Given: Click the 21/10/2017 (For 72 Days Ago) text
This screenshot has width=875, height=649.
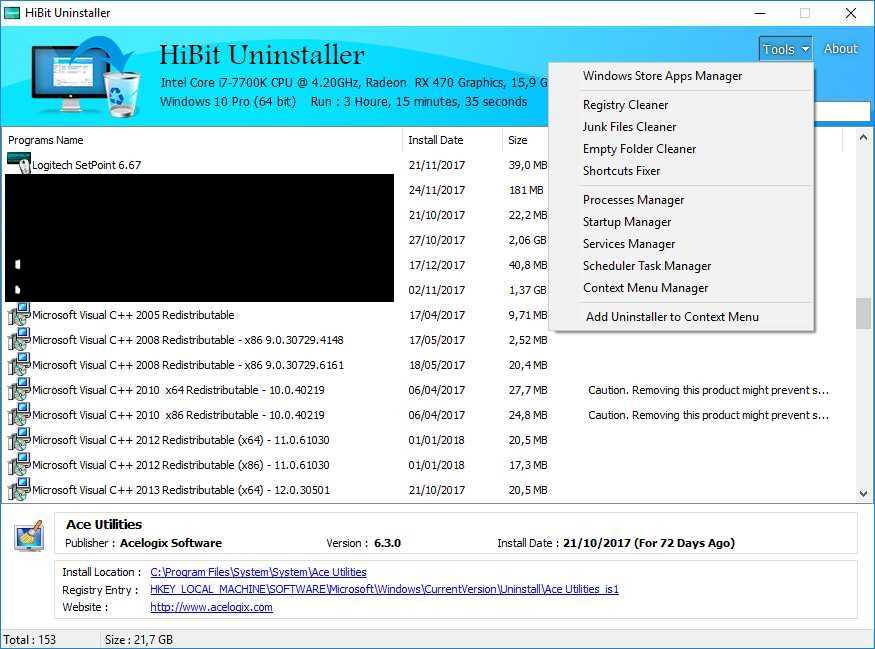Looking at the screenshot, I should coord(649,543).
